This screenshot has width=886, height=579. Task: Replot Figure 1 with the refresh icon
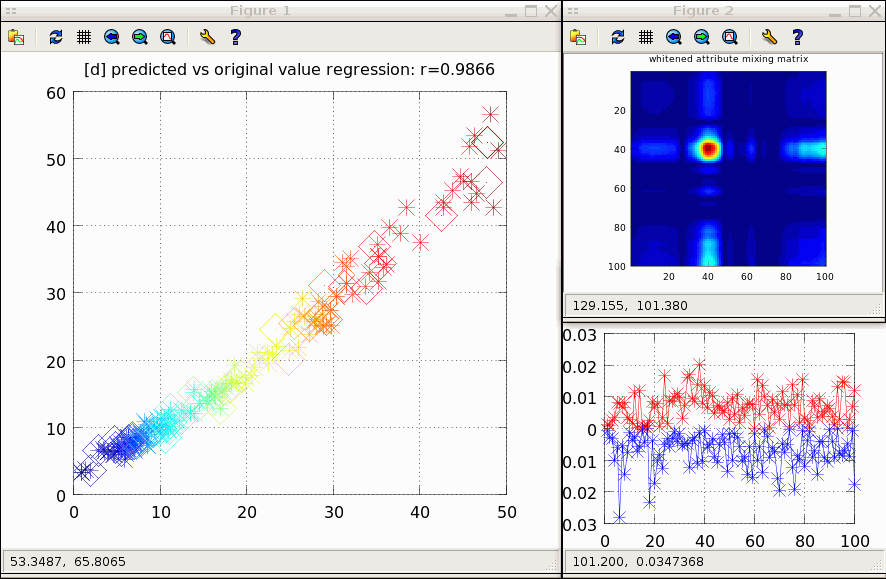pos(56,37)
